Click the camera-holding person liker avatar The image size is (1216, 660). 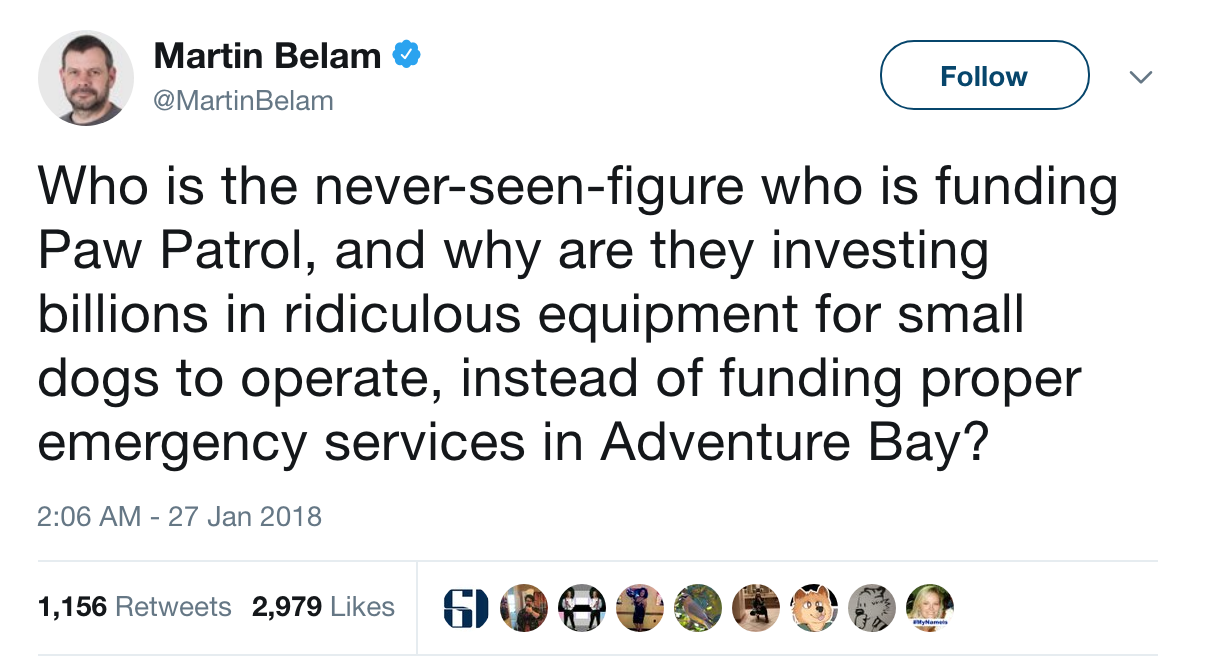(x=524, y=607)
